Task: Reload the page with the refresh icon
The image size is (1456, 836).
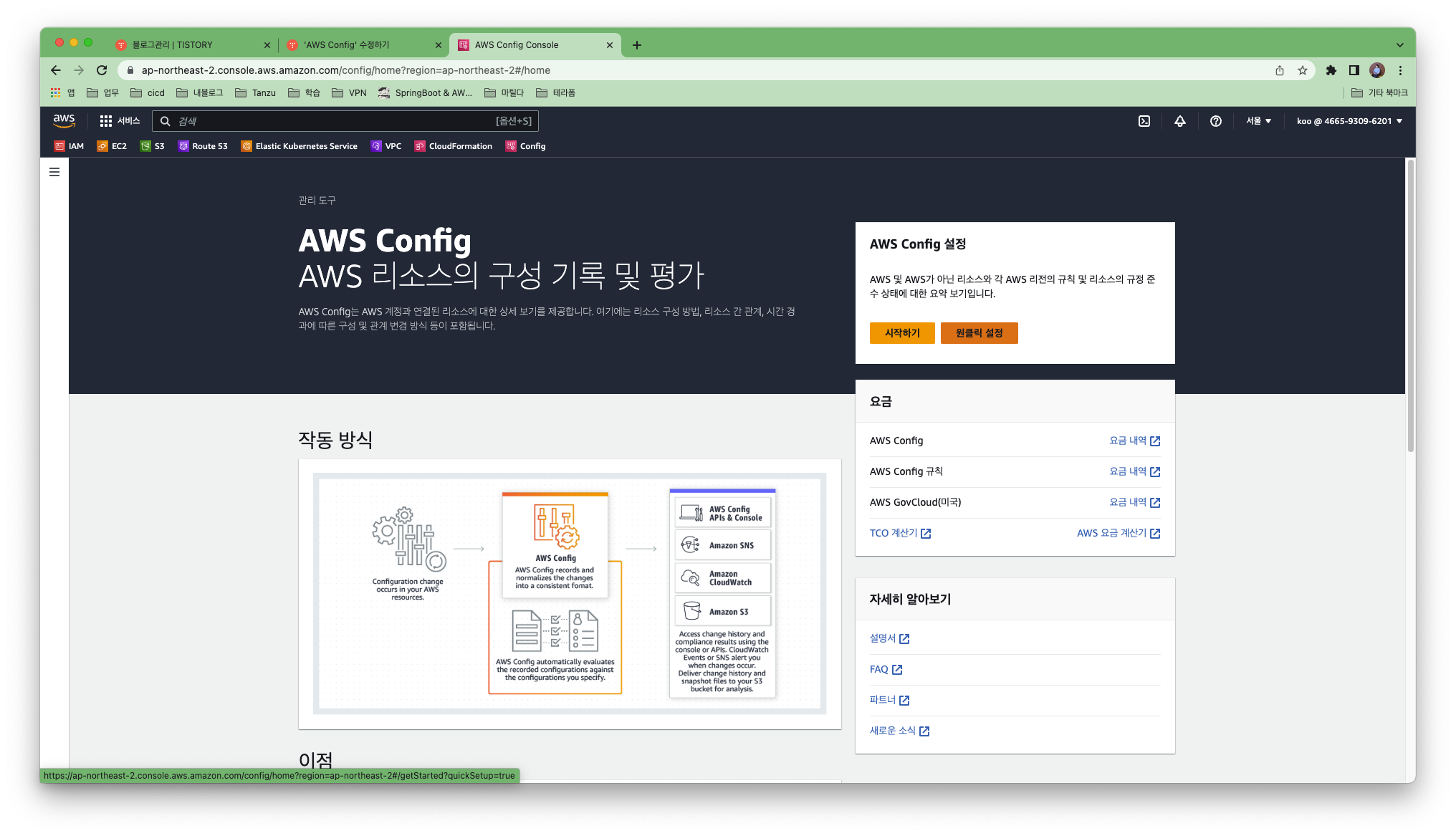Action: (x=102, y=70)
